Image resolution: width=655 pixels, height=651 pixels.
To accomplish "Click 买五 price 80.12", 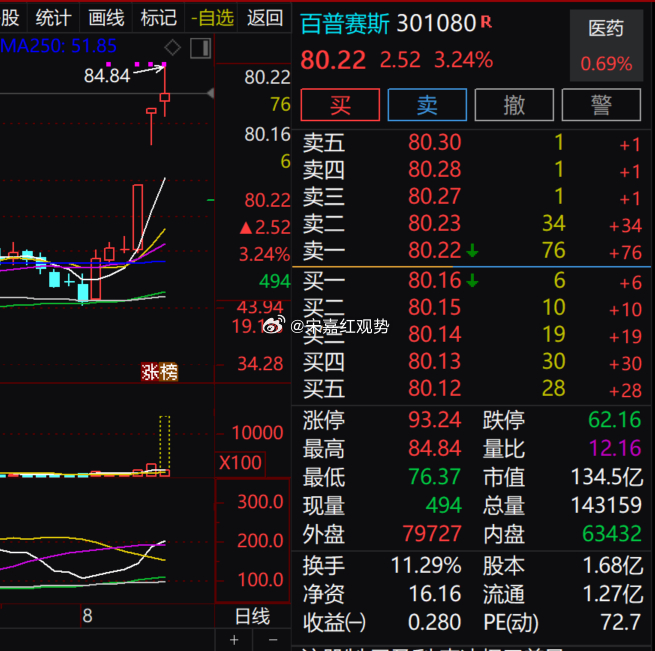I will (434, 389).
